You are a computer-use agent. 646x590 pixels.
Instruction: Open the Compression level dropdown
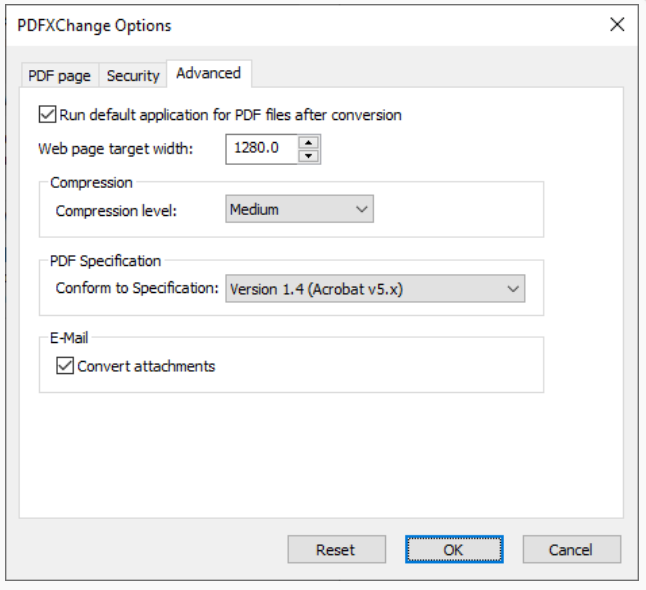coord(300,209)
